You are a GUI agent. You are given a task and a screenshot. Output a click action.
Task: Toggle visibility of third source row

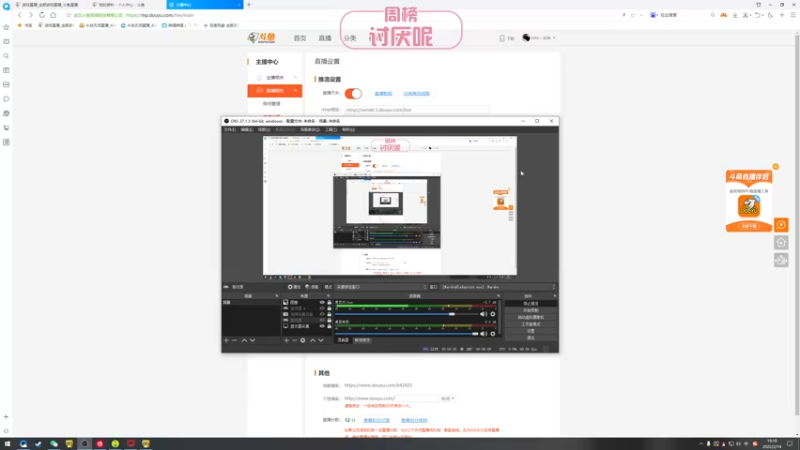click(x=322, y=314)
